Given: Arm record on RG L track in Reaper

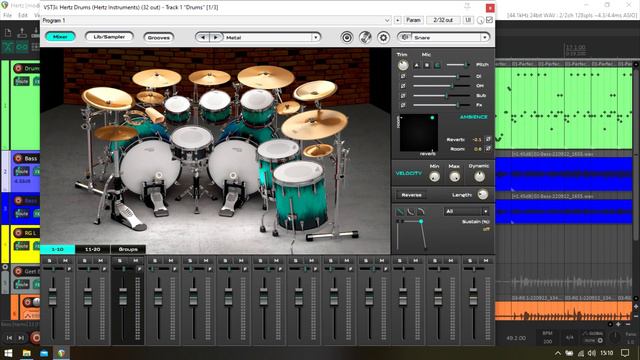Looking at the screenshot, I should point(18,233).
